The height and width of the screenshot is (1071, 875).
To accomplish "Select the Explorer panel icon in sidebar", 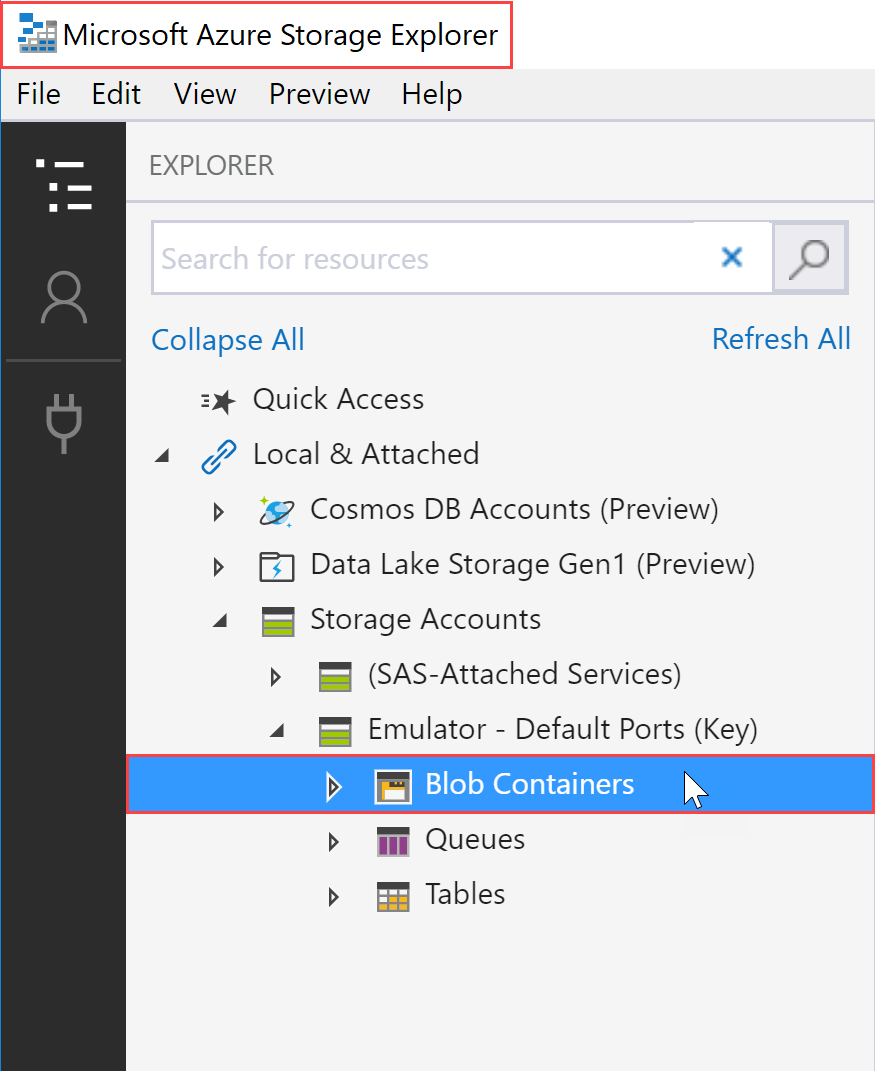I will (62, 185).
